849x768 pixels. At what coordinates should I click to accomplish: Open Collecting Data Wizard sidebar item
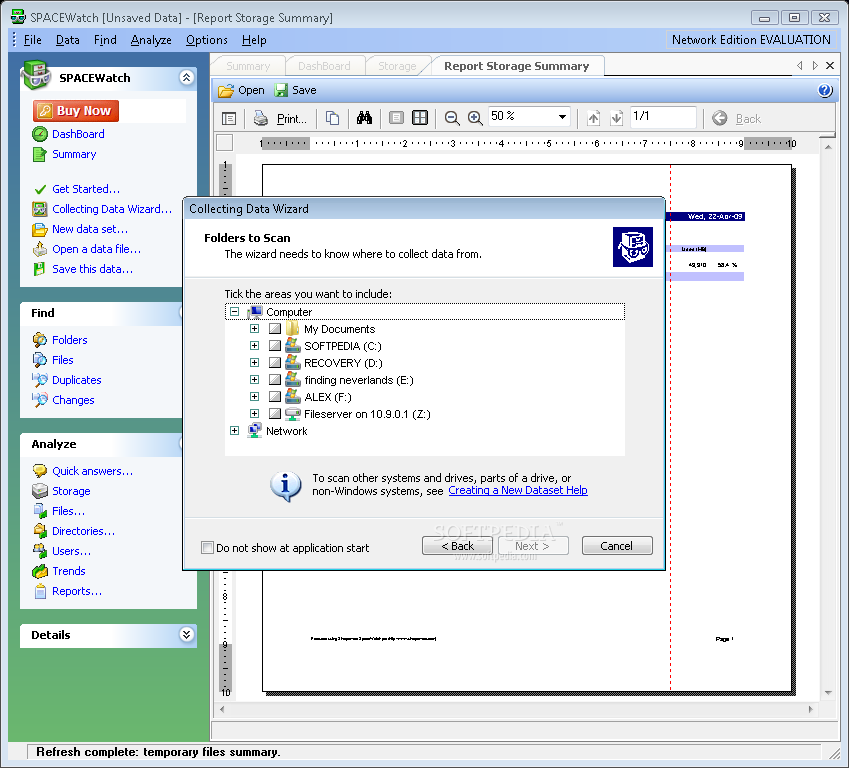(112, 209)
